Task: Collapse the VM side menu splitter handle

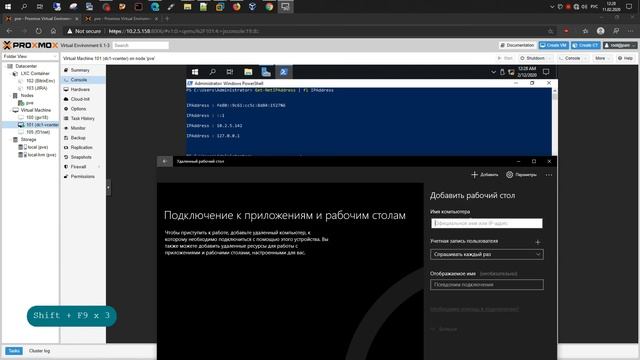Action: click(x=108, y=187)
